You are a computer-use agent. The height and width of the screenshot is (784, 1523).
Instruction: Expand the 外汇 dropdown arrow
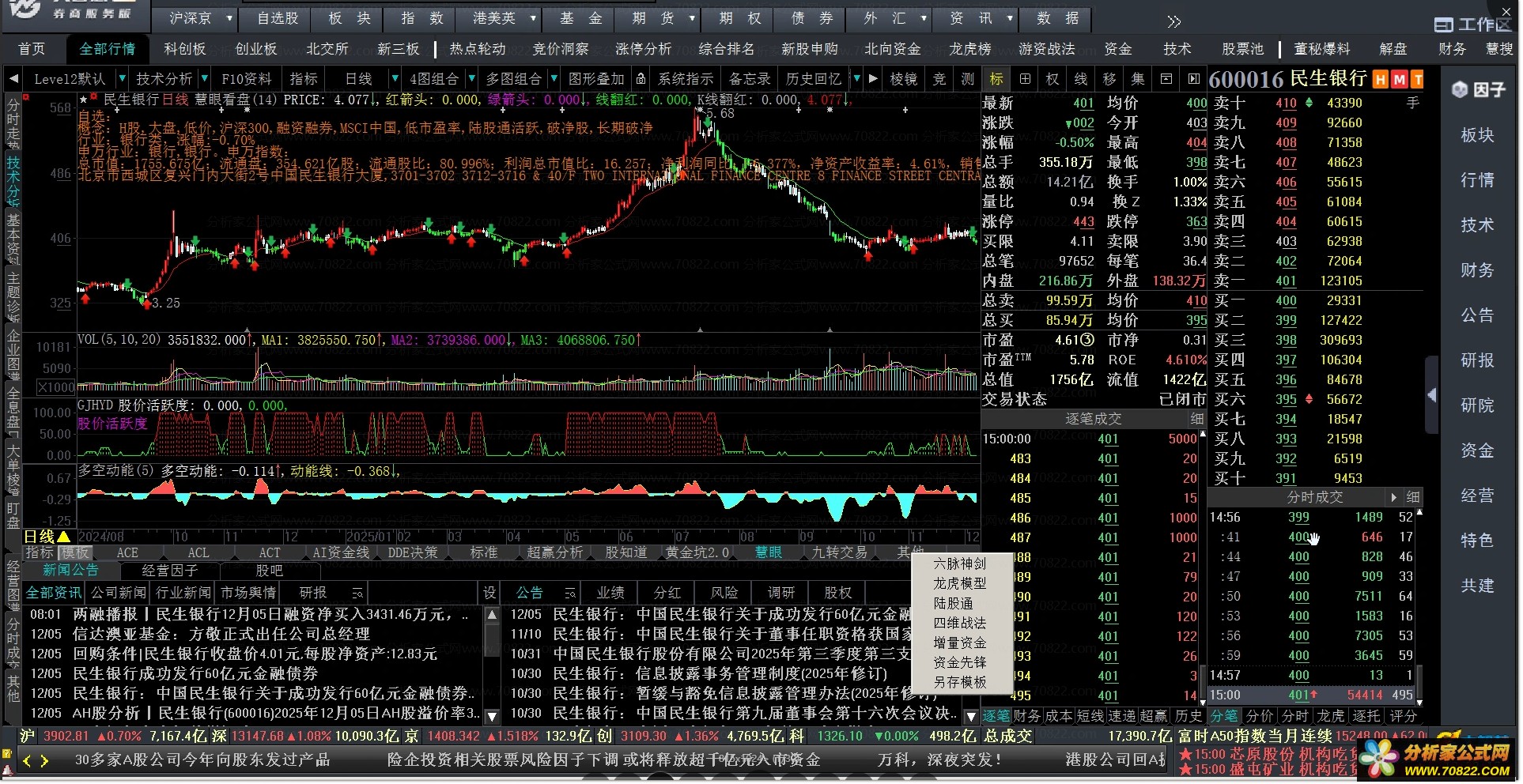pos(924,18)
